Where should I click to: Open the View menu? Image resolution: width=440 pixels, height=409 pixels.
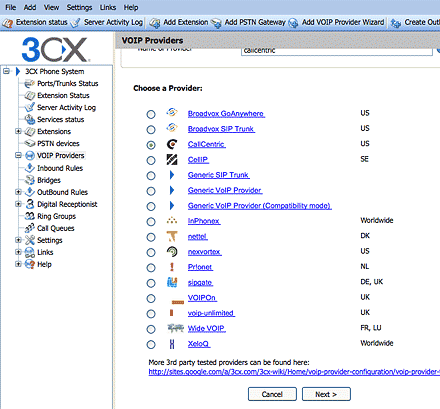point(51,7)
